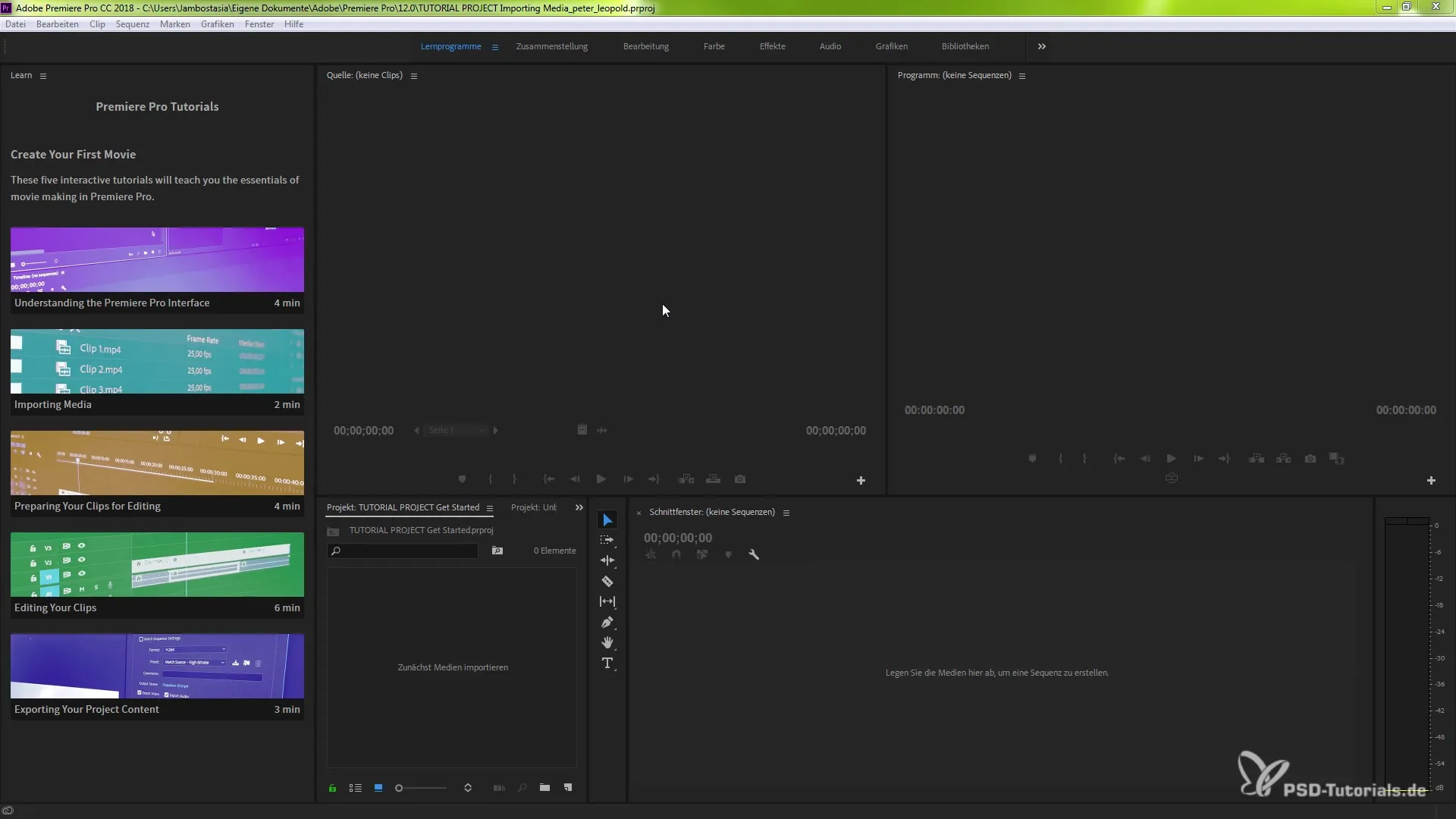Open the Programm panel menu
This screenshot has width=1456, height=819.
(1022, 76)
